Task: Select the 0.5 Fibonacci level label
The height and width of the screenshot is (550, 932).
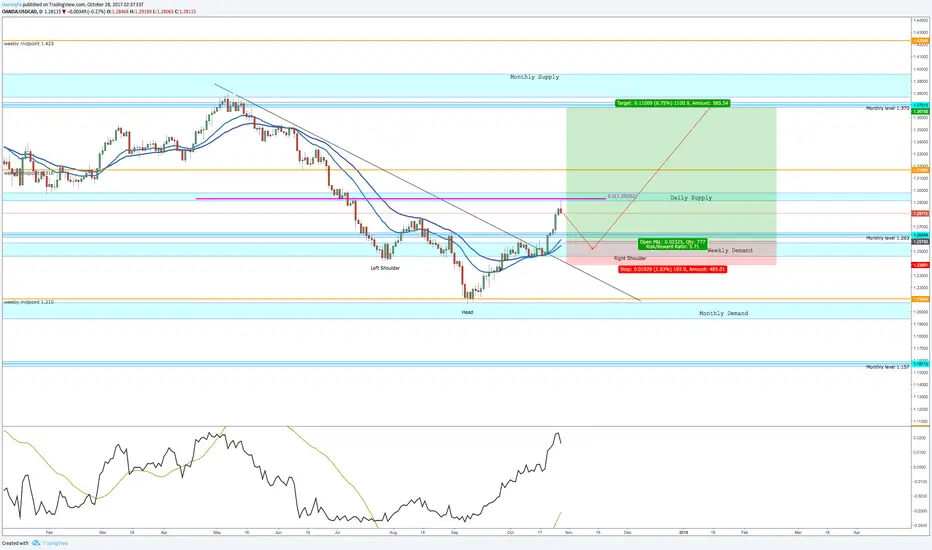Action: click(622, 196)
